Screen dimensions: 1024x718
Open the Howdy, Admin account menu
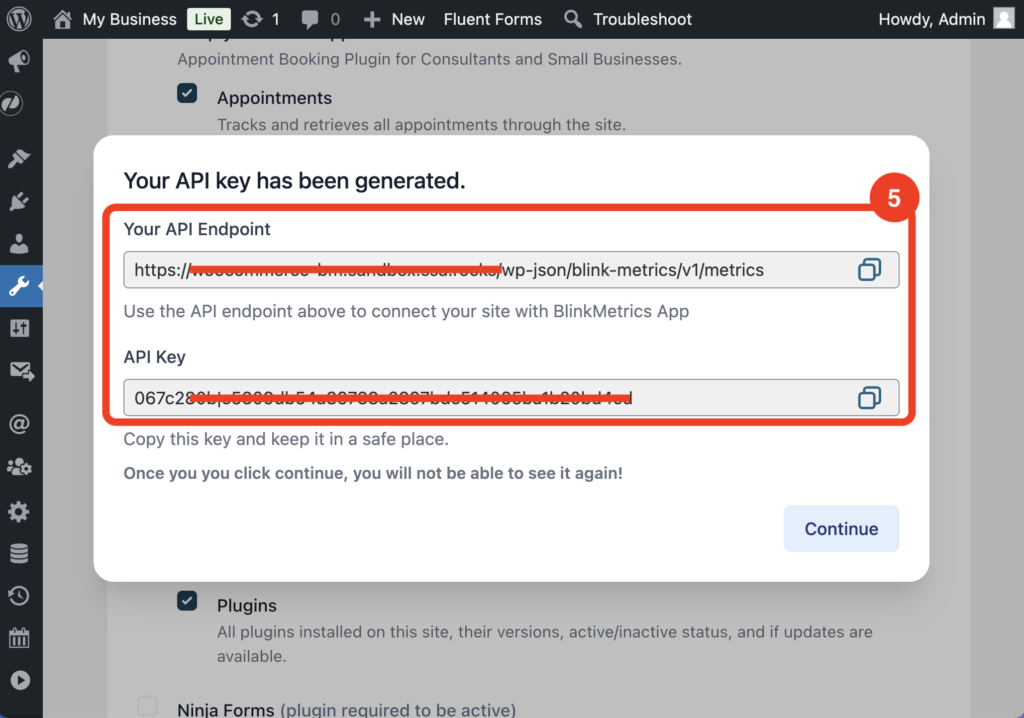pos(945,19)
